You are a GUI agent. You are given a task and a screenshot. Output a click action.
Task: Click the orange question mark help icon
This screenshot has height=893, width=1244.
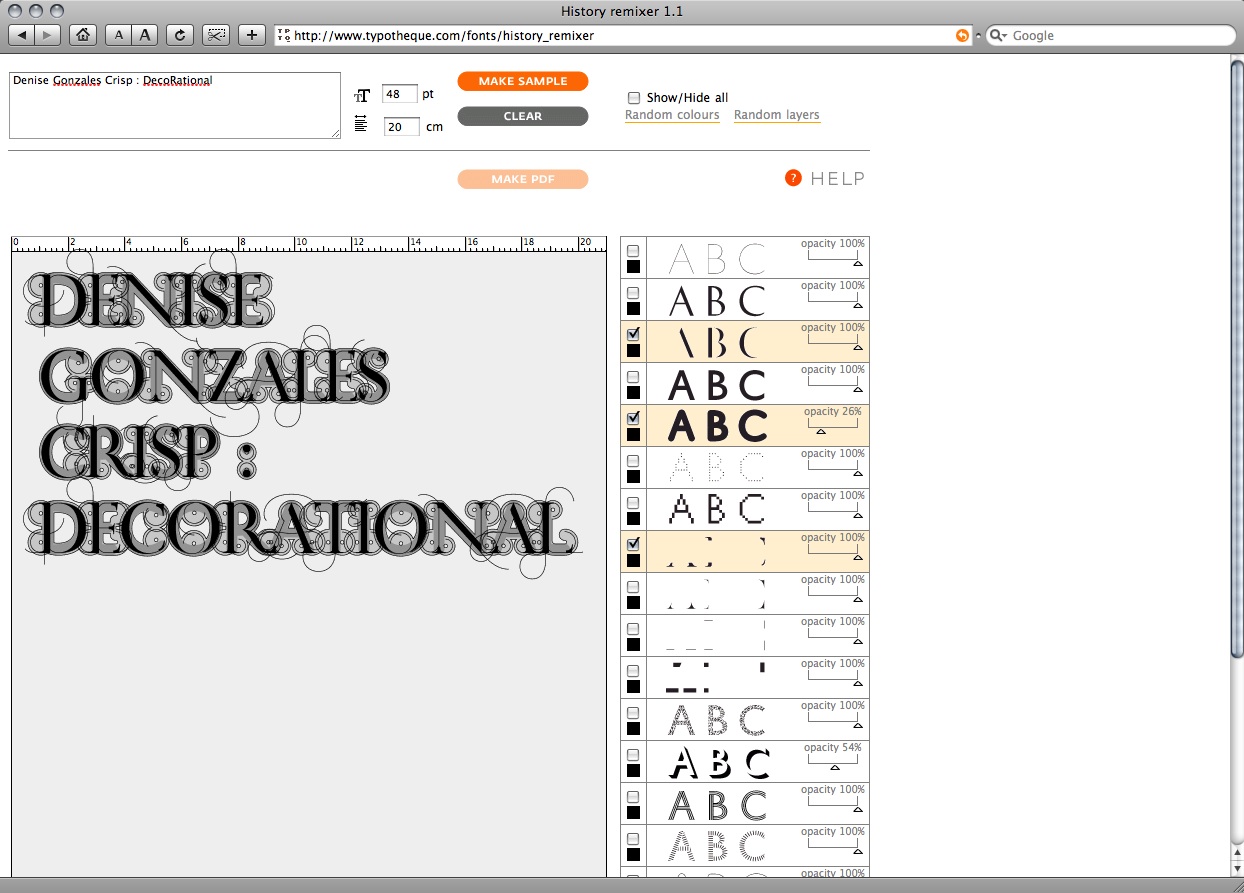(x=793, y=178)
